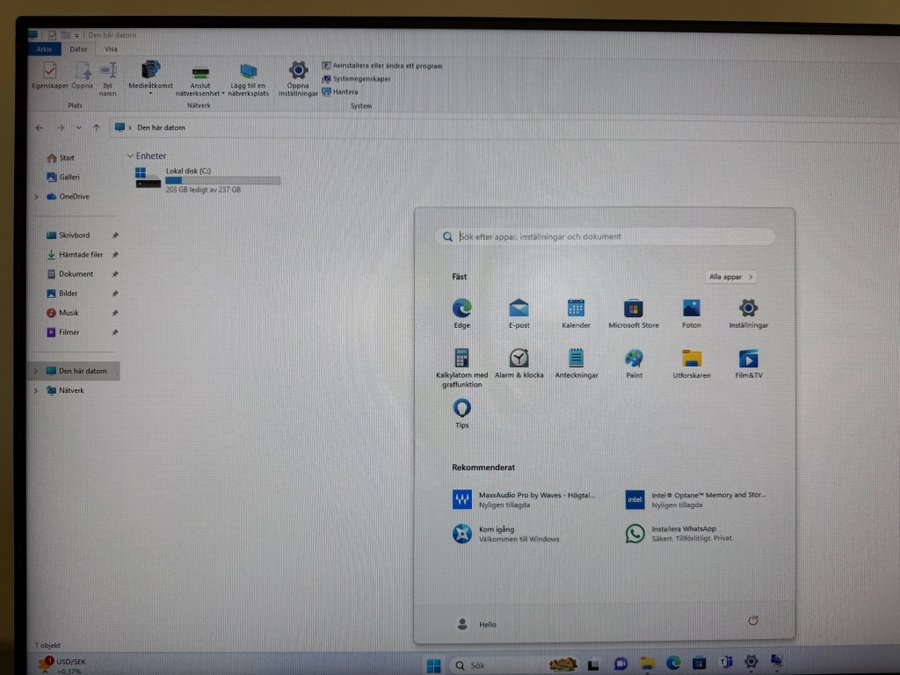Expand the OneDrive tree node

point(37,197)
